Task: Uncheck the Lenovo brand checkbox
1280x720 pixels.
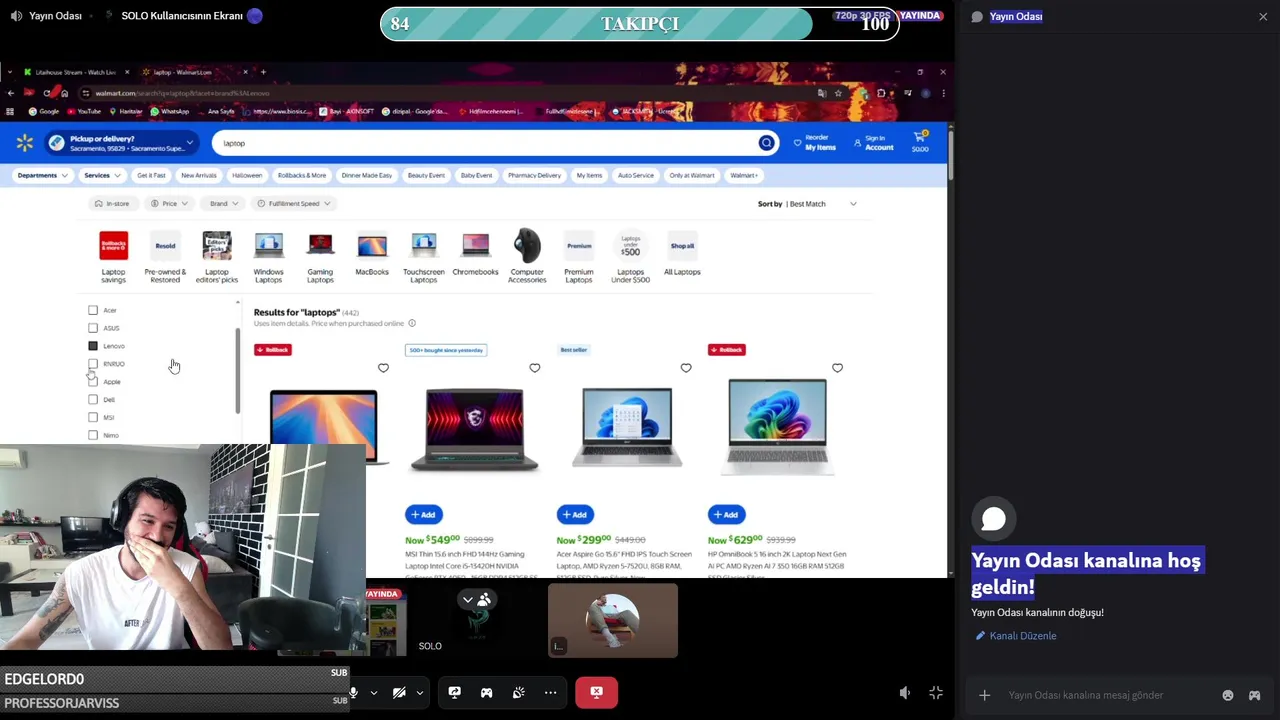Action: [93, 346]
